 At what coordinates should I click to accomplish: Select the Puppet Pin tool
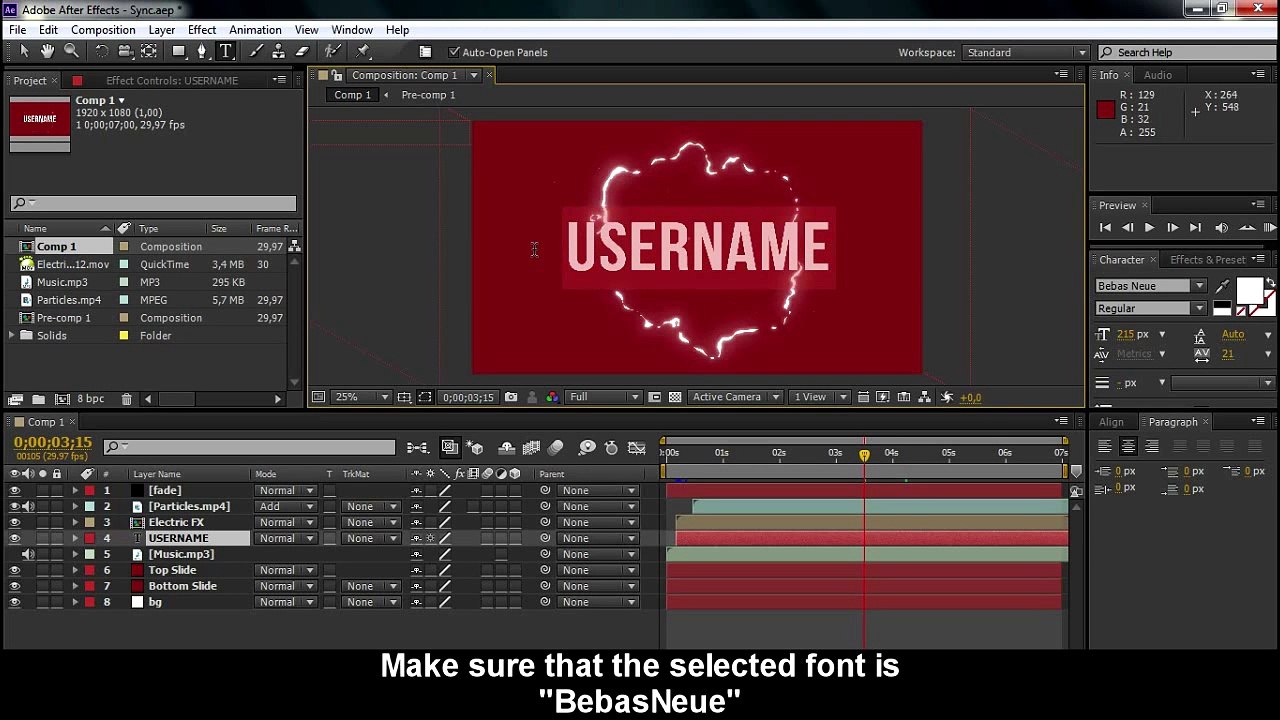click(x=363, y=51)
